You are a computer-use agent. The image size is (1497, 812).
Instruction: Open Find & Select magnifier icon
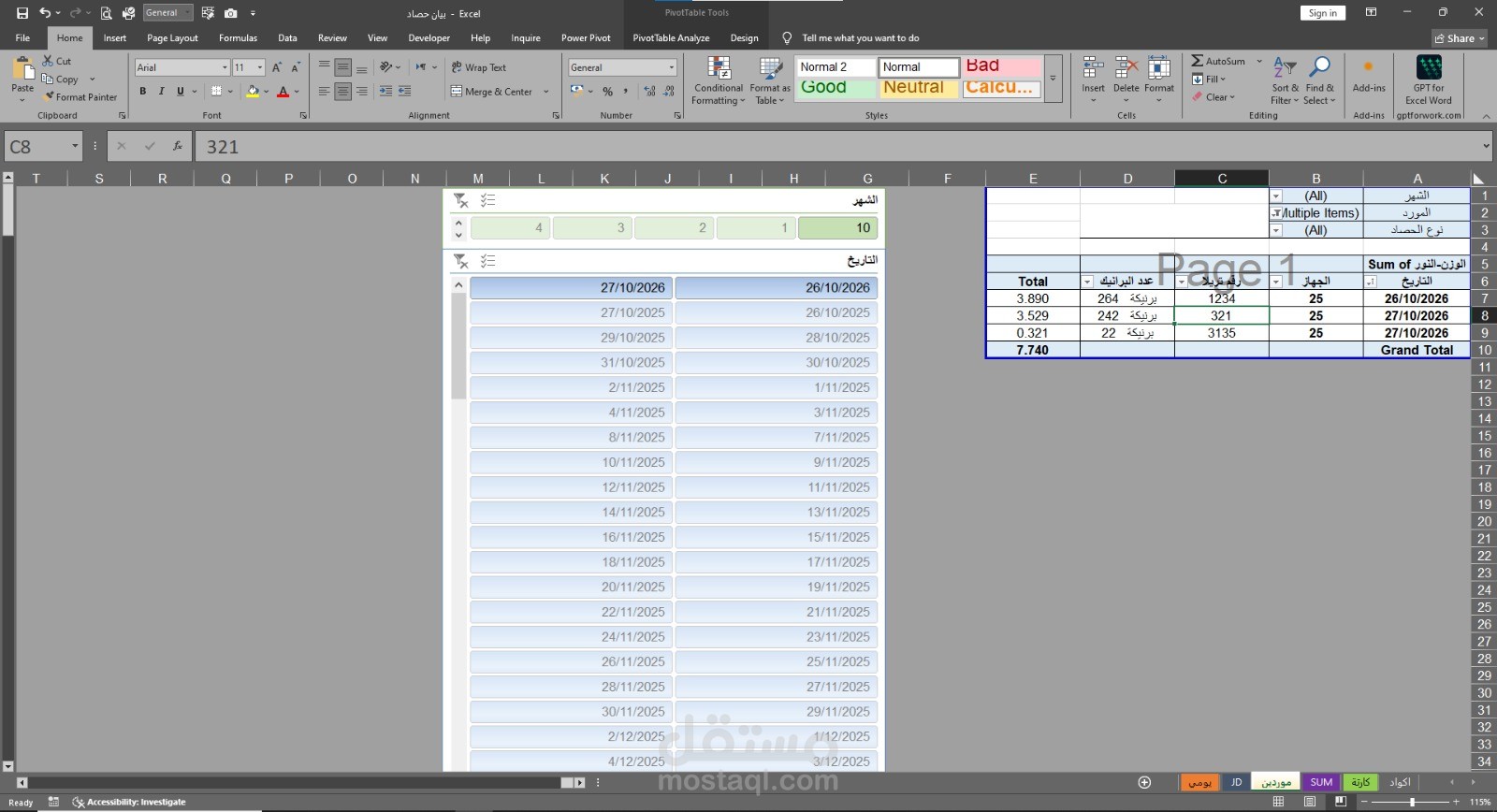[1319, 67]
